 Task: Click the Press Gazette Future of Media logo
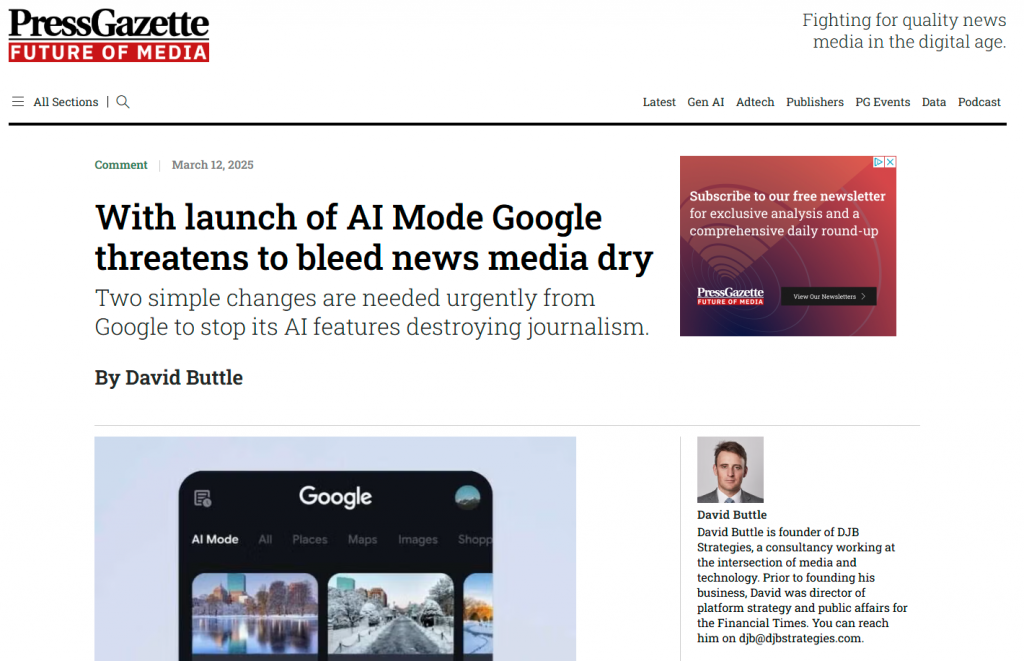[x=108, y=35]
